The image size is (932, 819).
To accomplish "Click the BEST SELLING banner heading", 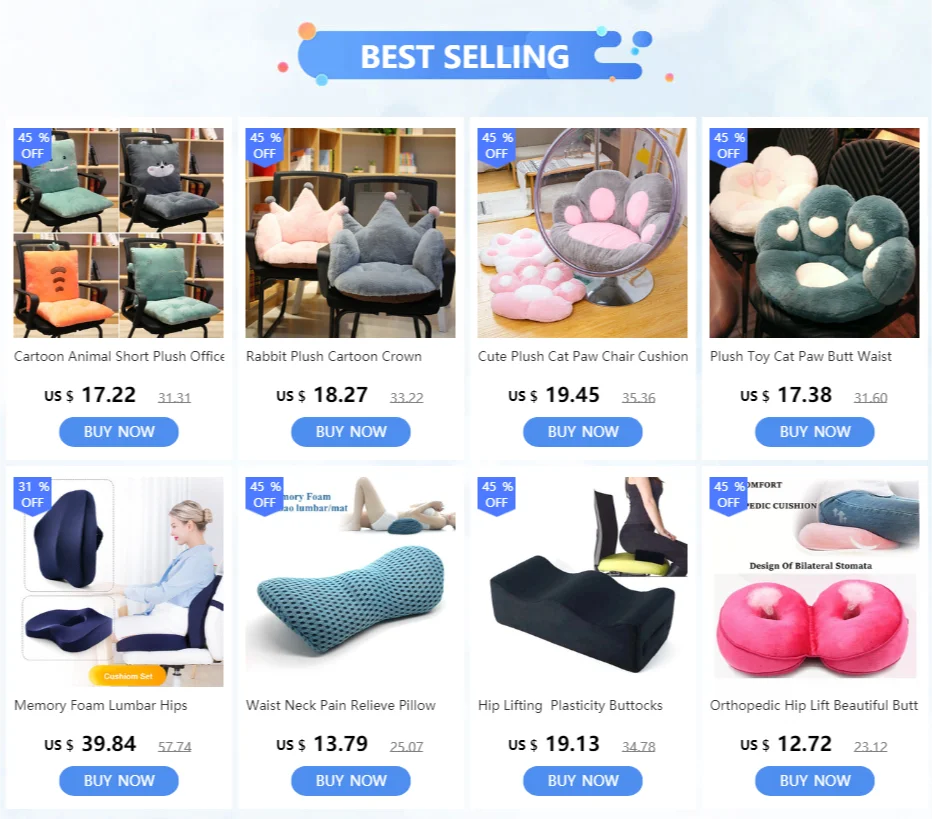I will point(465,56).
